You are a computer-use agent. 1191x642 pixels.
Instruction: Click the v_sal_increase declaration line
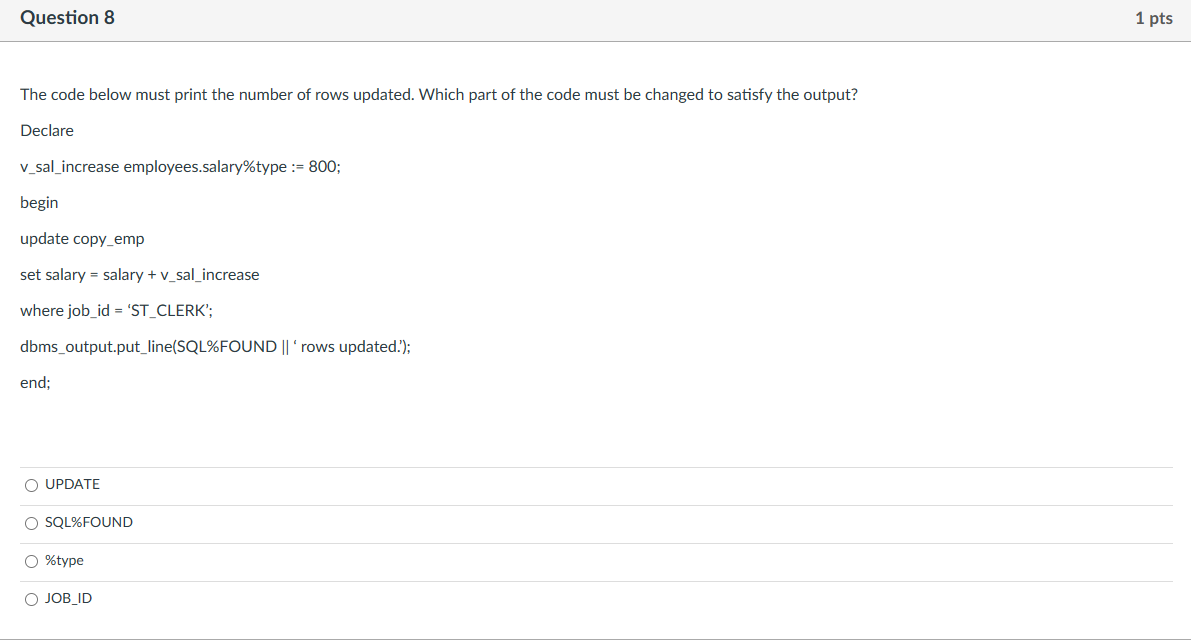[x=181, y=167]
